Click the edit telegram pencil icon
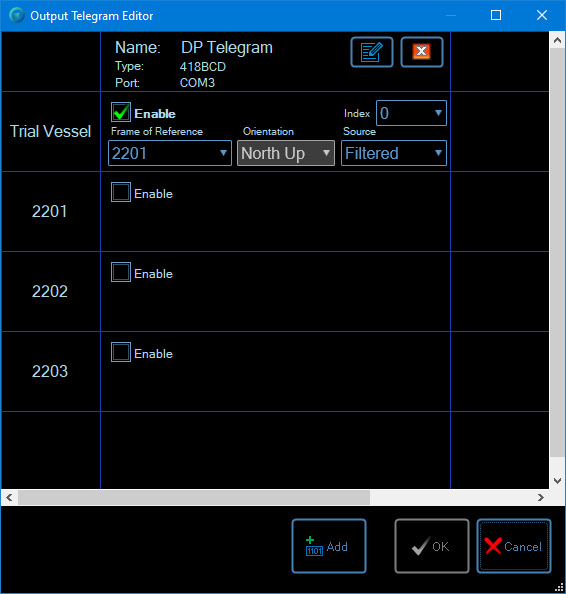Image resolution: width=566 pixels, height=594 pixels. 372,52
